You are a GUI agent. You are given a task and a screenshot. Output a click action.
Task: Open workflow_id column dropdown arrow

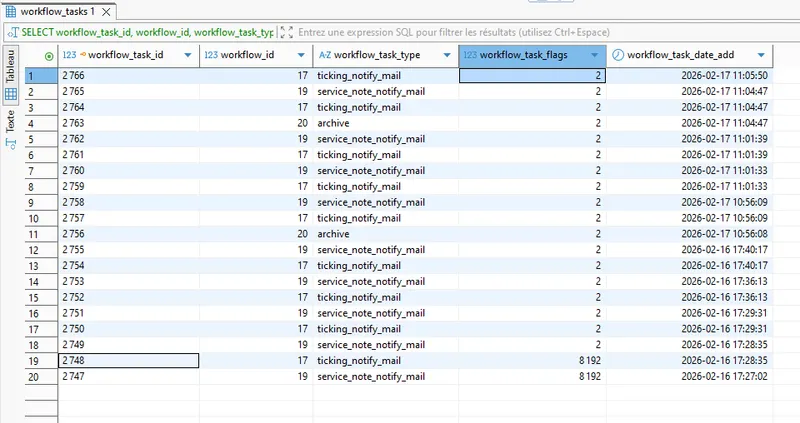[301, 55]
